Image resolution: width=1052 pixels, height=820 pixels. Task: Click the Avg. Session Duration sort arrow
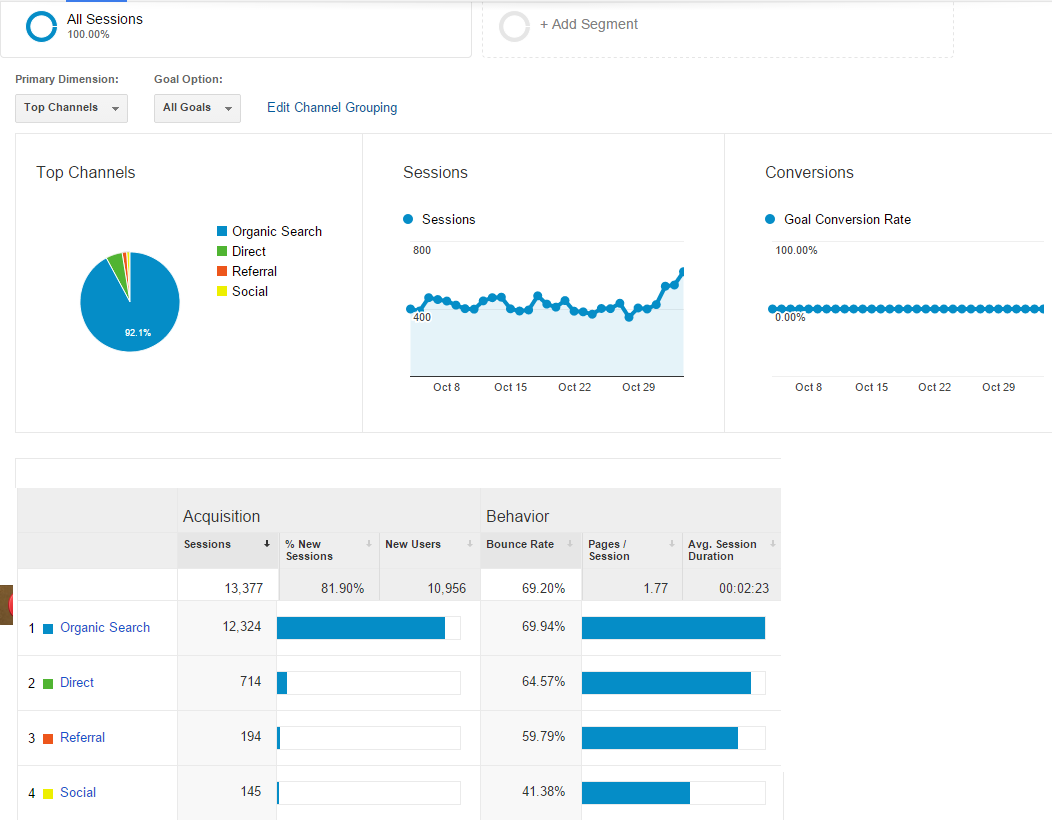pos(773,544)
